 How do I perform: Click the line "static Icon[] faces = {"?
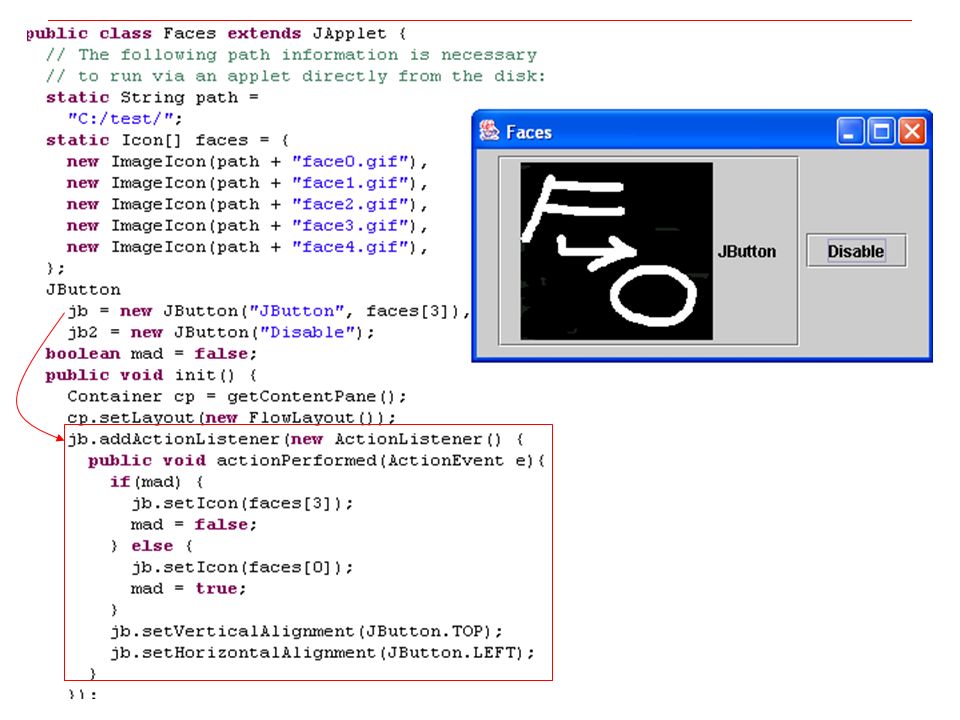[167, 140]
